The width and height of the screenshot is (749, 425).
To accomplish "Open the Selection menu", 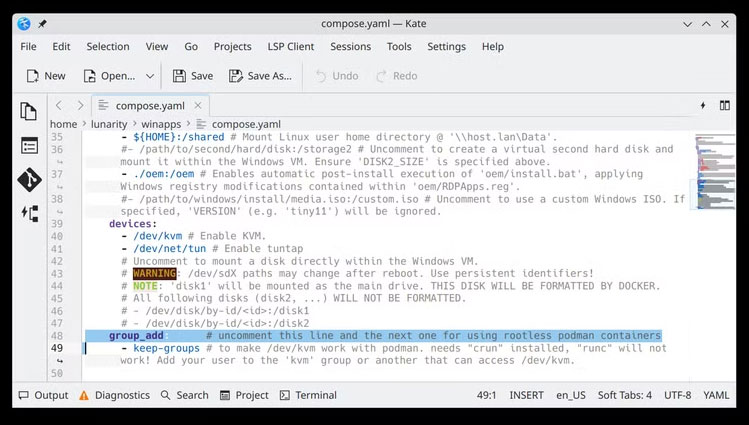I will [108, 47].
